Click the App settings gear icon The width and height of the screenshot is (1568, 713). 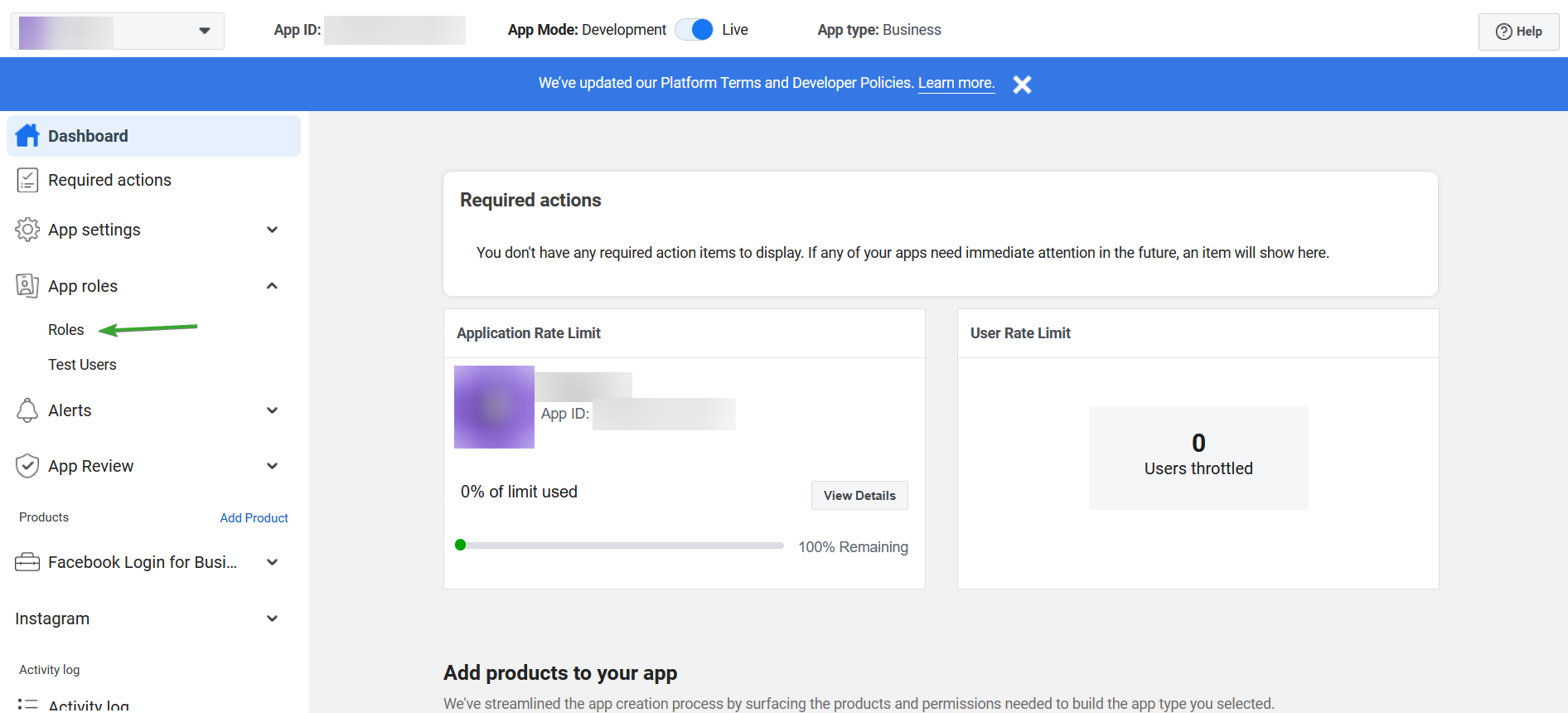27,230
